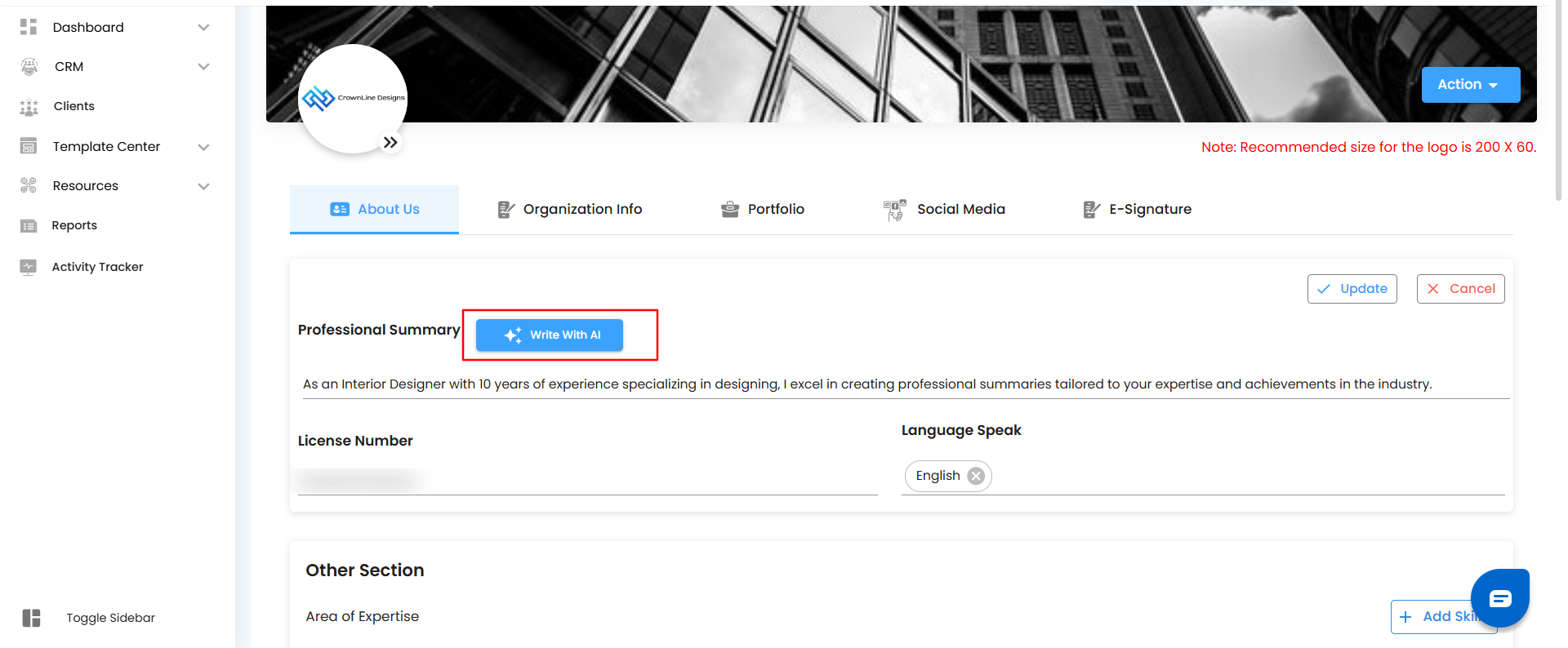The width and height of the screenshot is (1568, 648).
Task: Click the Language Speak input area
Action: click(x=1203, y=476)
